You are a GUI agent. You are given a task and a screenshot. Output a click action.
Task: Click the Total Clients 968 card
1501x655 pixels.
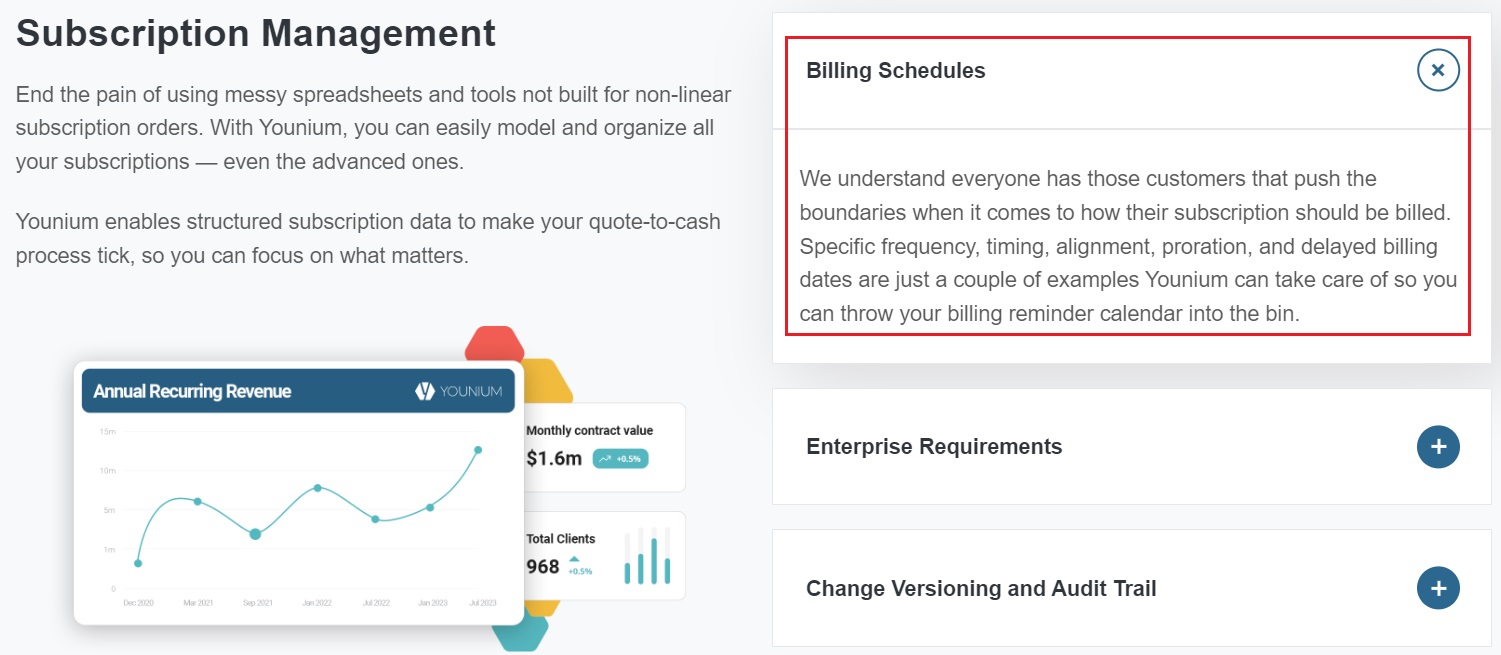604,556
